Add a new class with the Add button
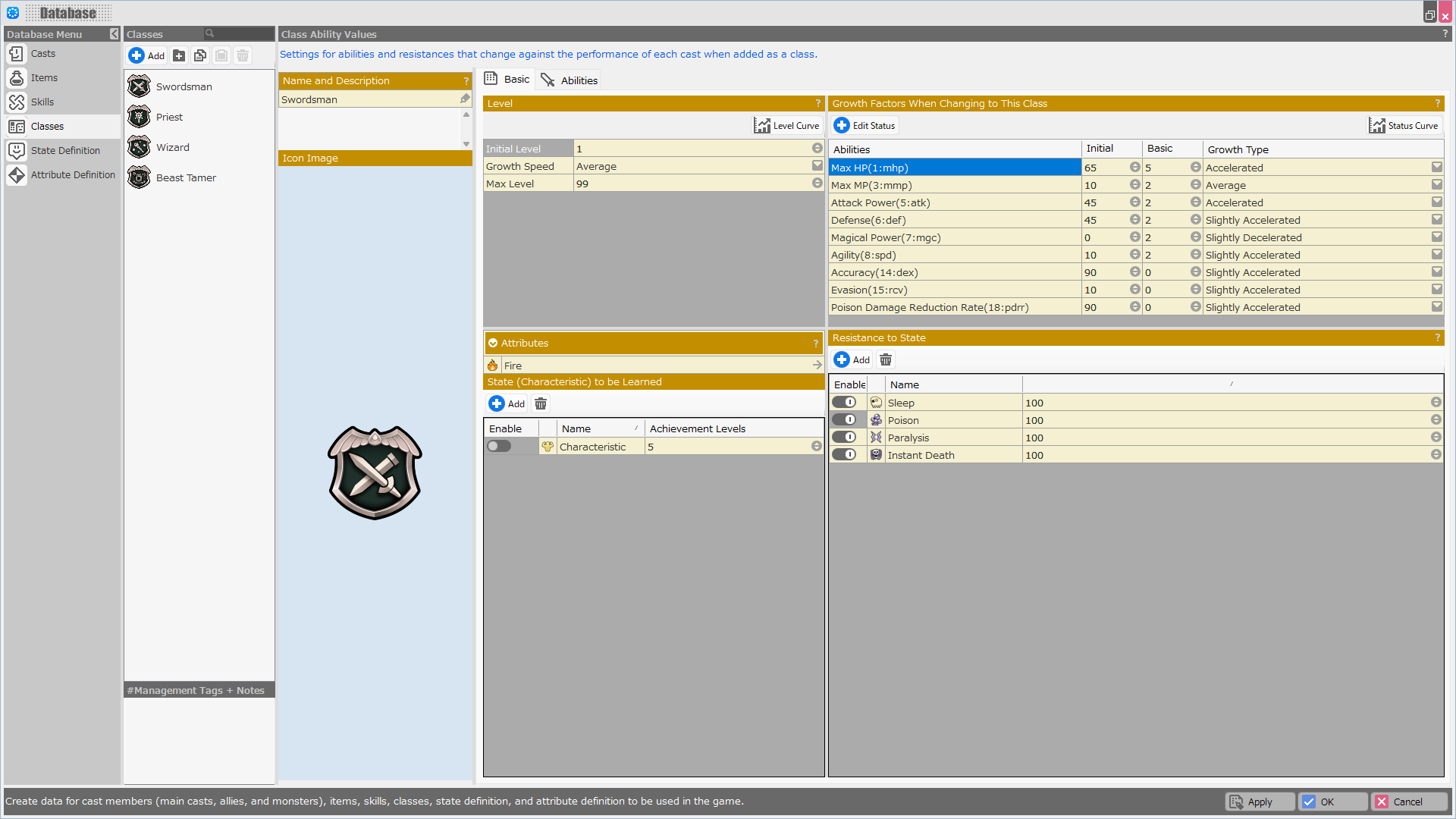 146,55
